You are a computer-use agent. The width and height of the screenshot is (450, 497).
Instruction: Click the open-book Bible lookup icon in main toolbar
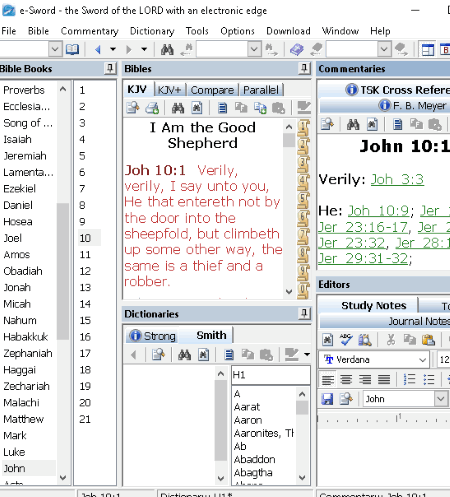pos(72,50)
